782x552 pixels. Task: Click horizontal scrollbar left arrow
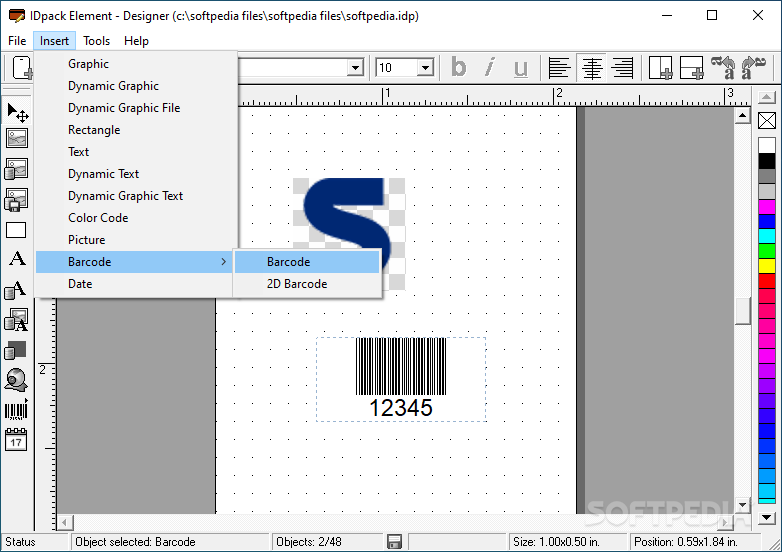point(65,523)
